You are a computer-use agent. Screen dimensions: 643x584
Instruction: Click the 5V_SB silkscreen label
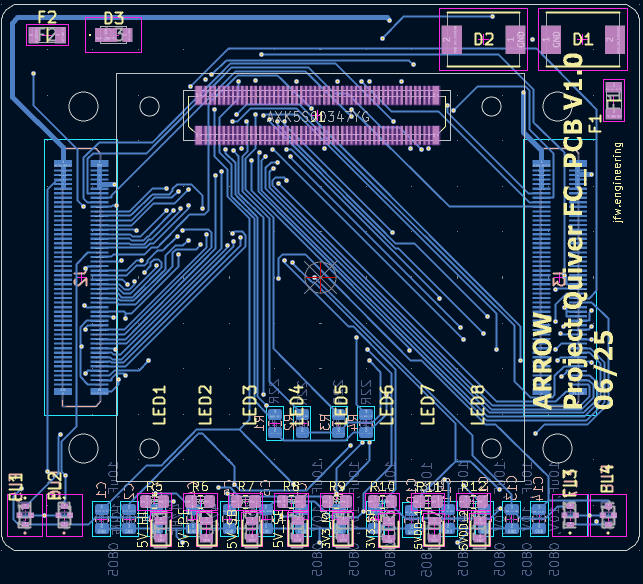pos(232,530)
